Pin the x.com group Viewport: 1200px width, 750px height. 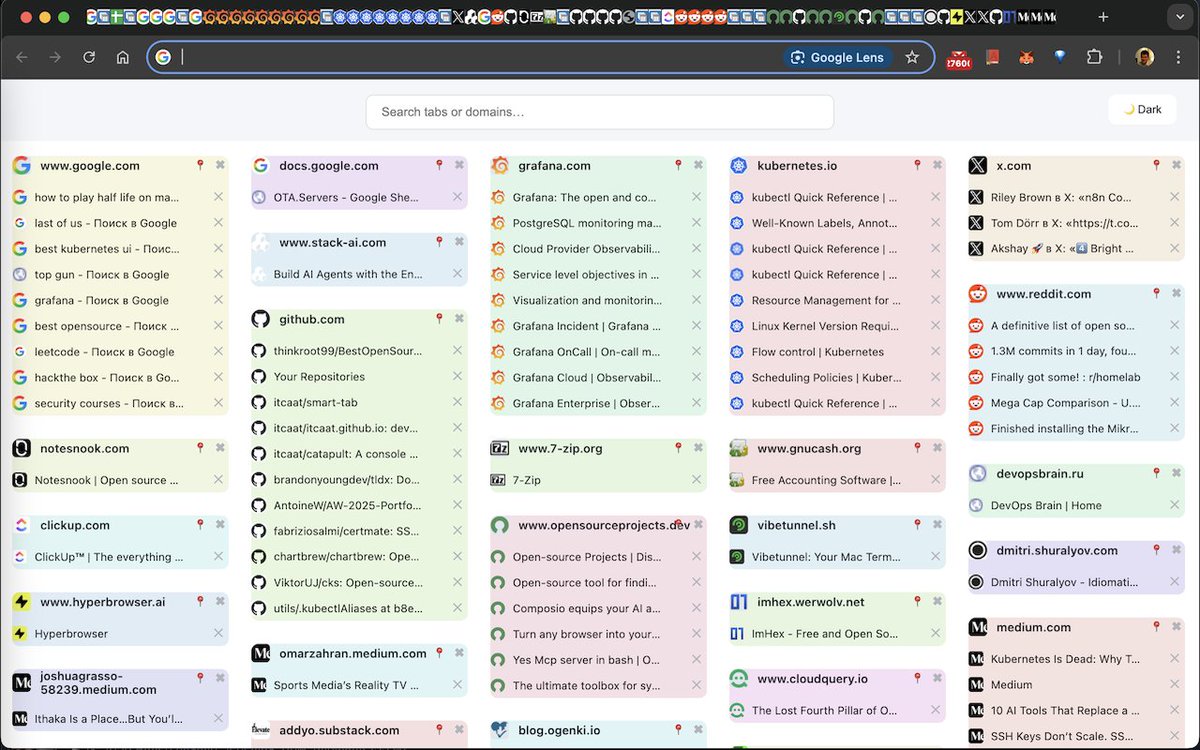[1156, 165]
